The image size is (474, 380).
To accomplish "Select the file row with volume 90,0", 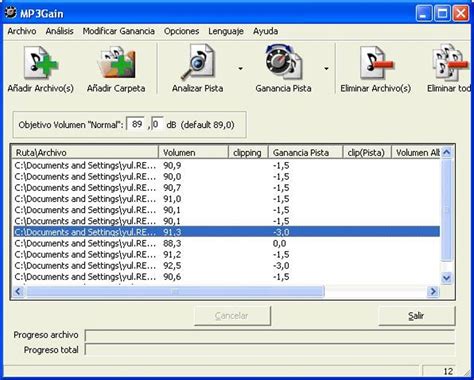I will coord(227,176).
